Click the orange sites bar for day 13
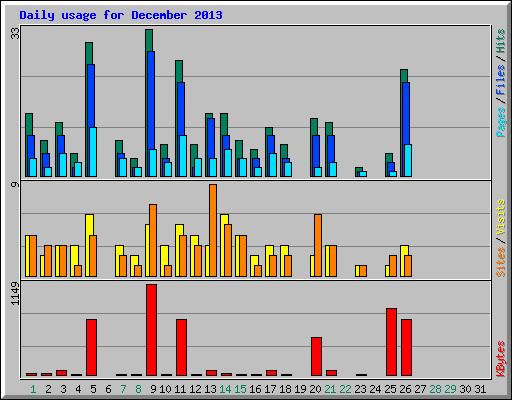512x400 pixels. point(213,230)
